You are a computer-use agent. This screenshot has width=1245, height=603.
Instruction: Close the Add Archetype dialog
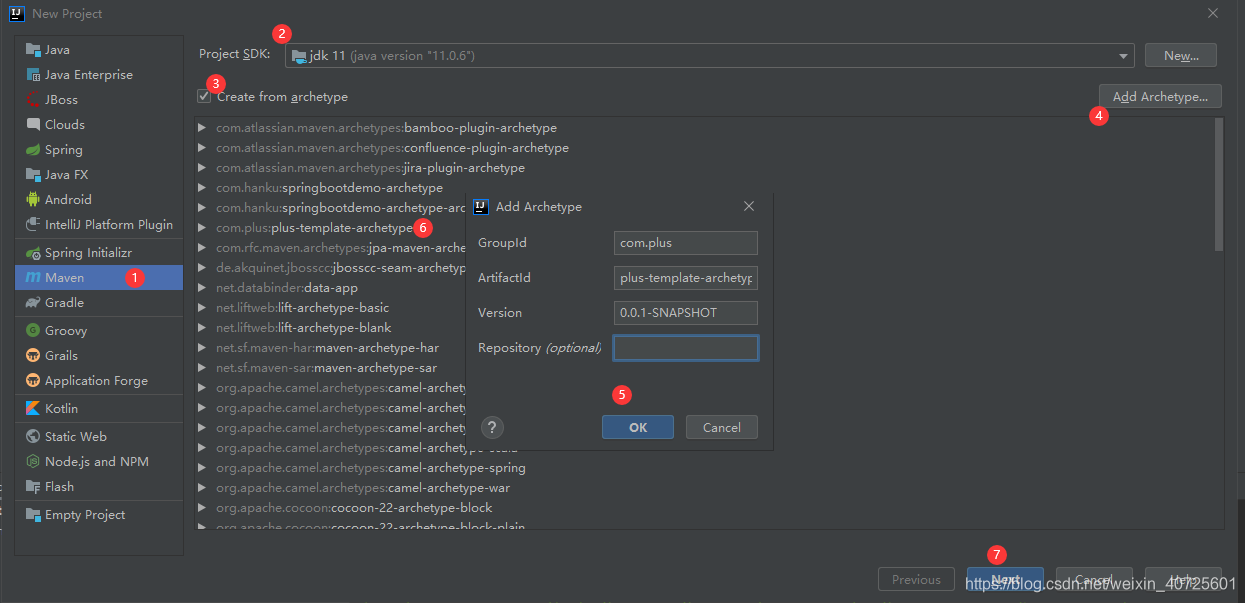click(x=749, y=206)
